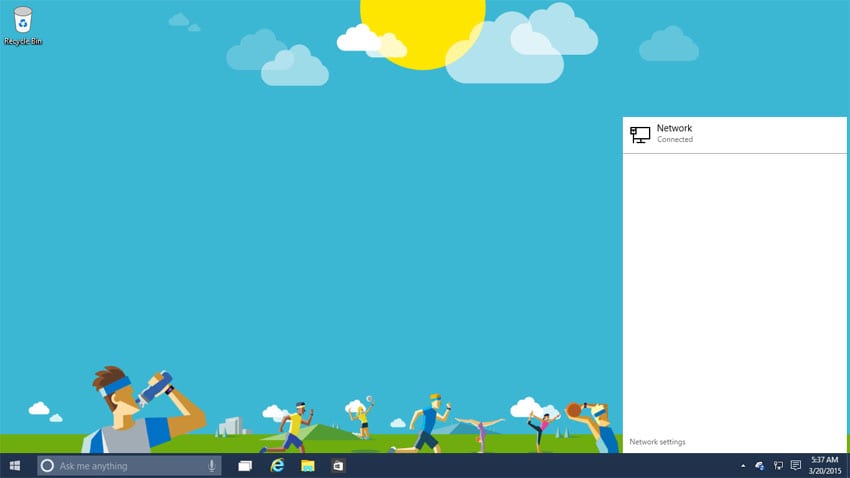Activate the Cortana microphone icon
This screenshot has width=850, height=478.
click(211, 466)
